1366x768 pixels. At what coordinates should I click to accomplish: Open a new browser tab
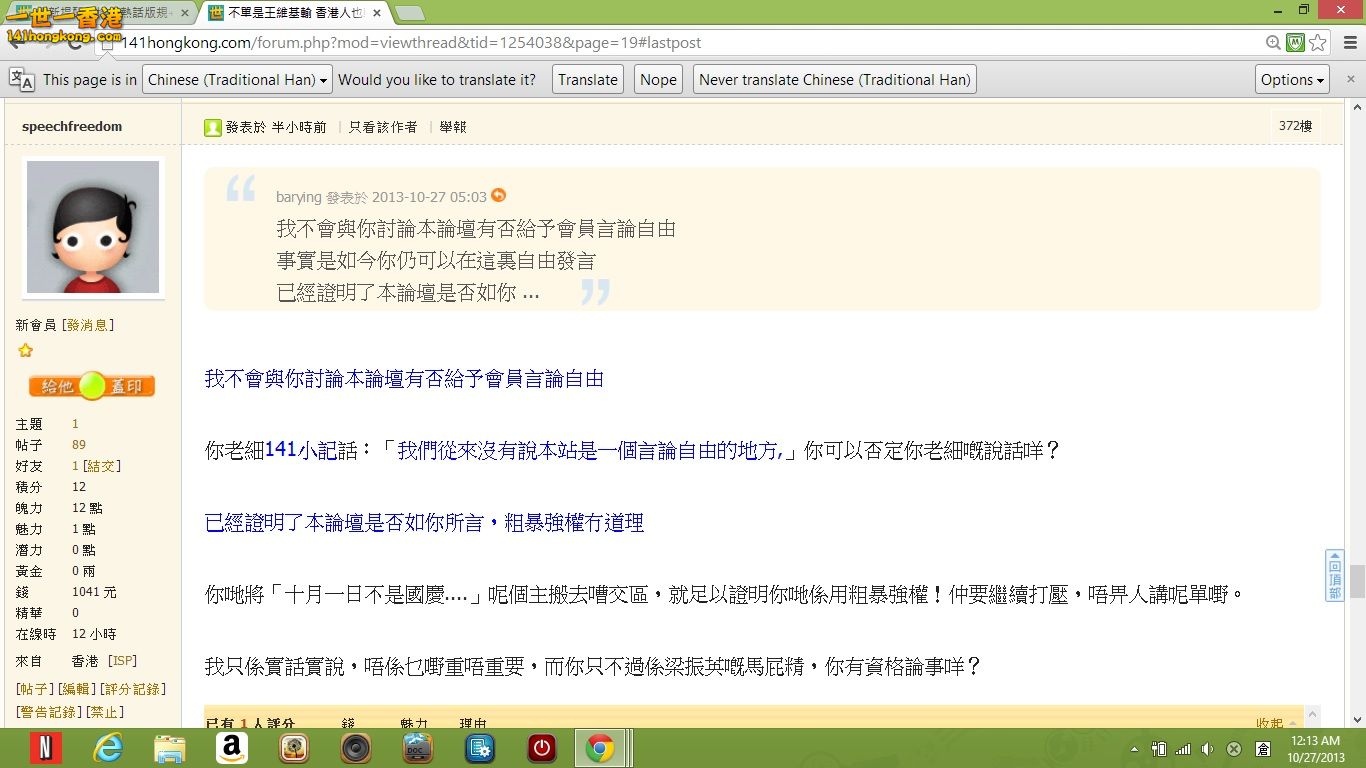click(x=409, y=13)
